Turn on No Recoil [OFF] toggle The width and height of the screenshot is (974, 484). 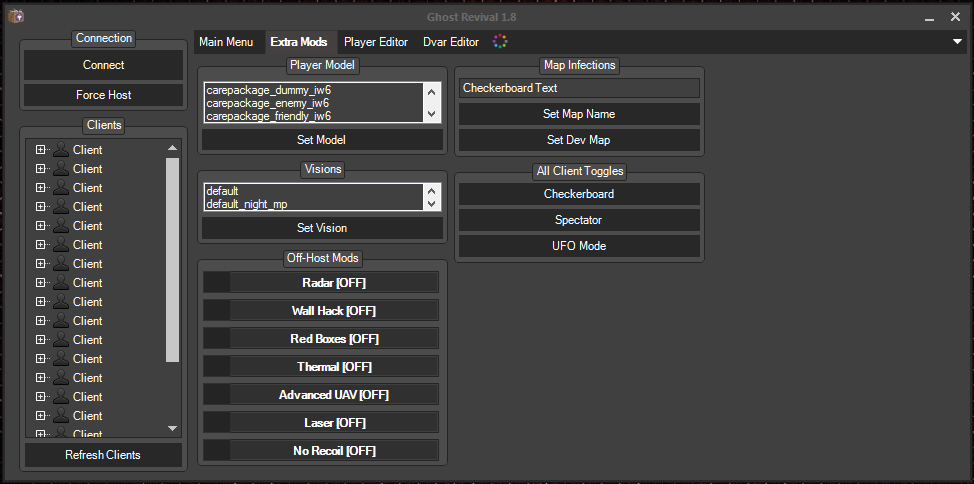[333, 451]
